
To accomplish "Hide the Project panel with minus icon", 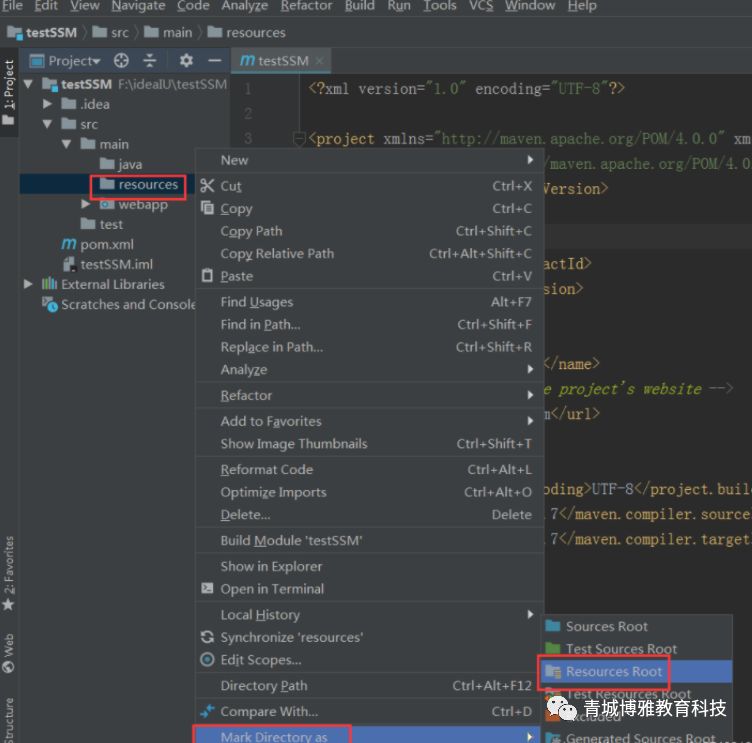I will coord(214,61).
